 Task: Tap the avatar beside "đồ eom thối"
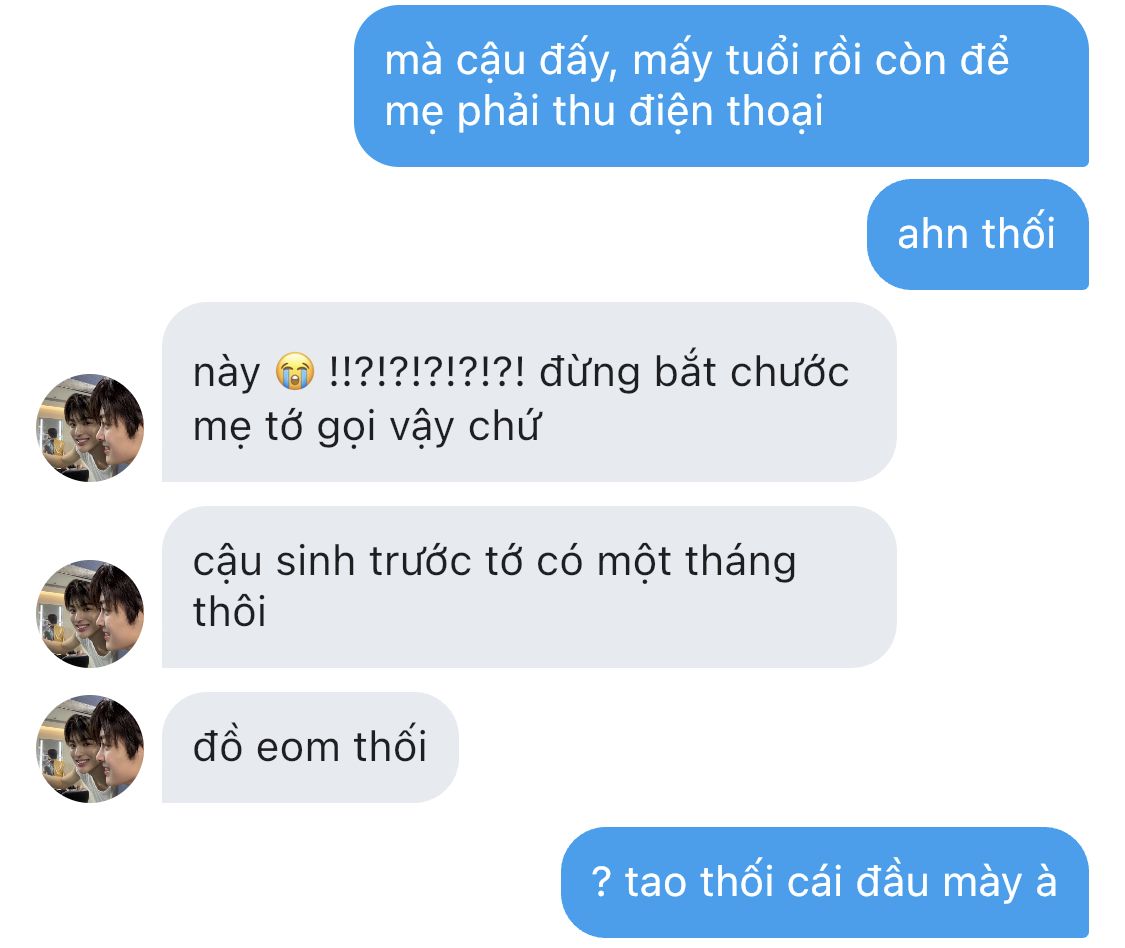coord(90,748)
